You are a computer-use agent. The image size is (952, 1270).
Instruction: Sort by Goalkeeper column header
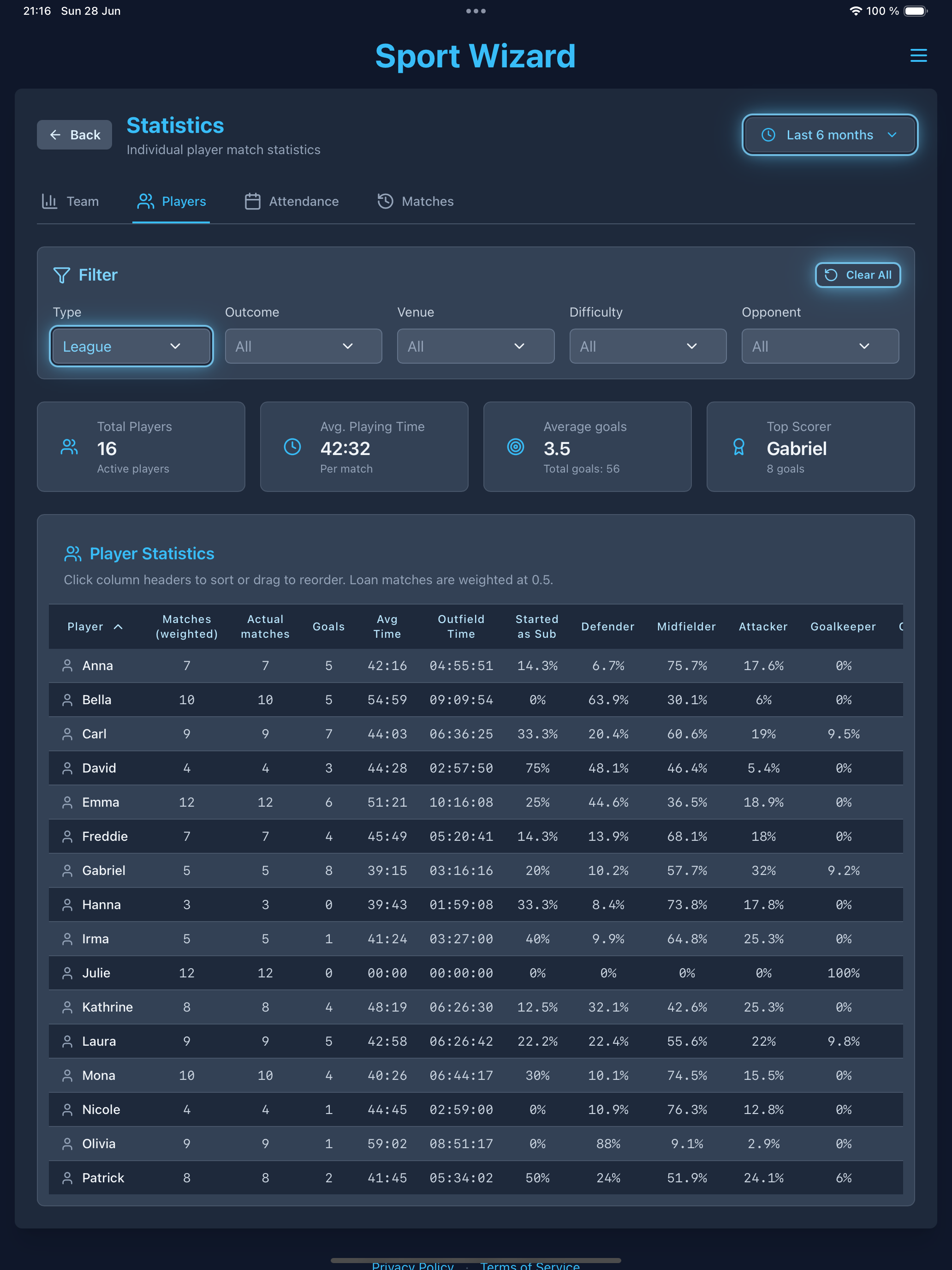(x=844, y=626)
